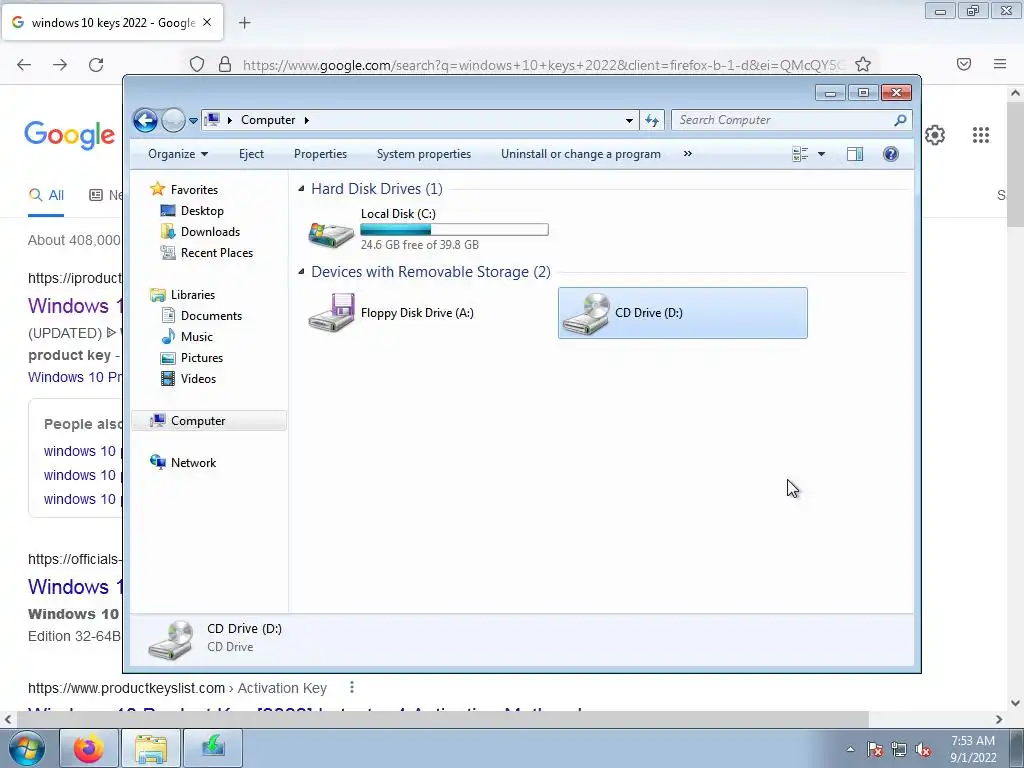Bookmark this page with star icon

pos(863,64)
